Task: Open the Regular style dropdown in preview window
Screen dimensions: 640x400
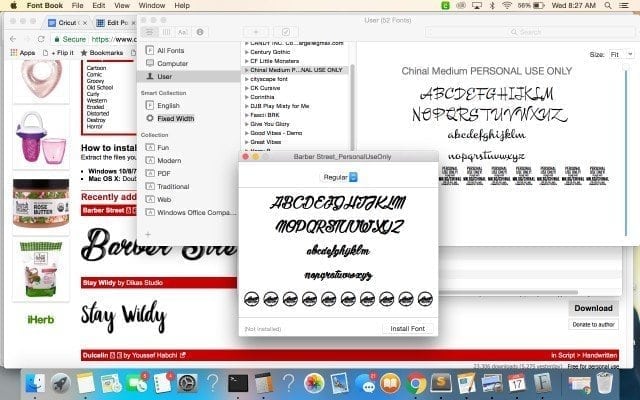Action: tap(339, 177)
